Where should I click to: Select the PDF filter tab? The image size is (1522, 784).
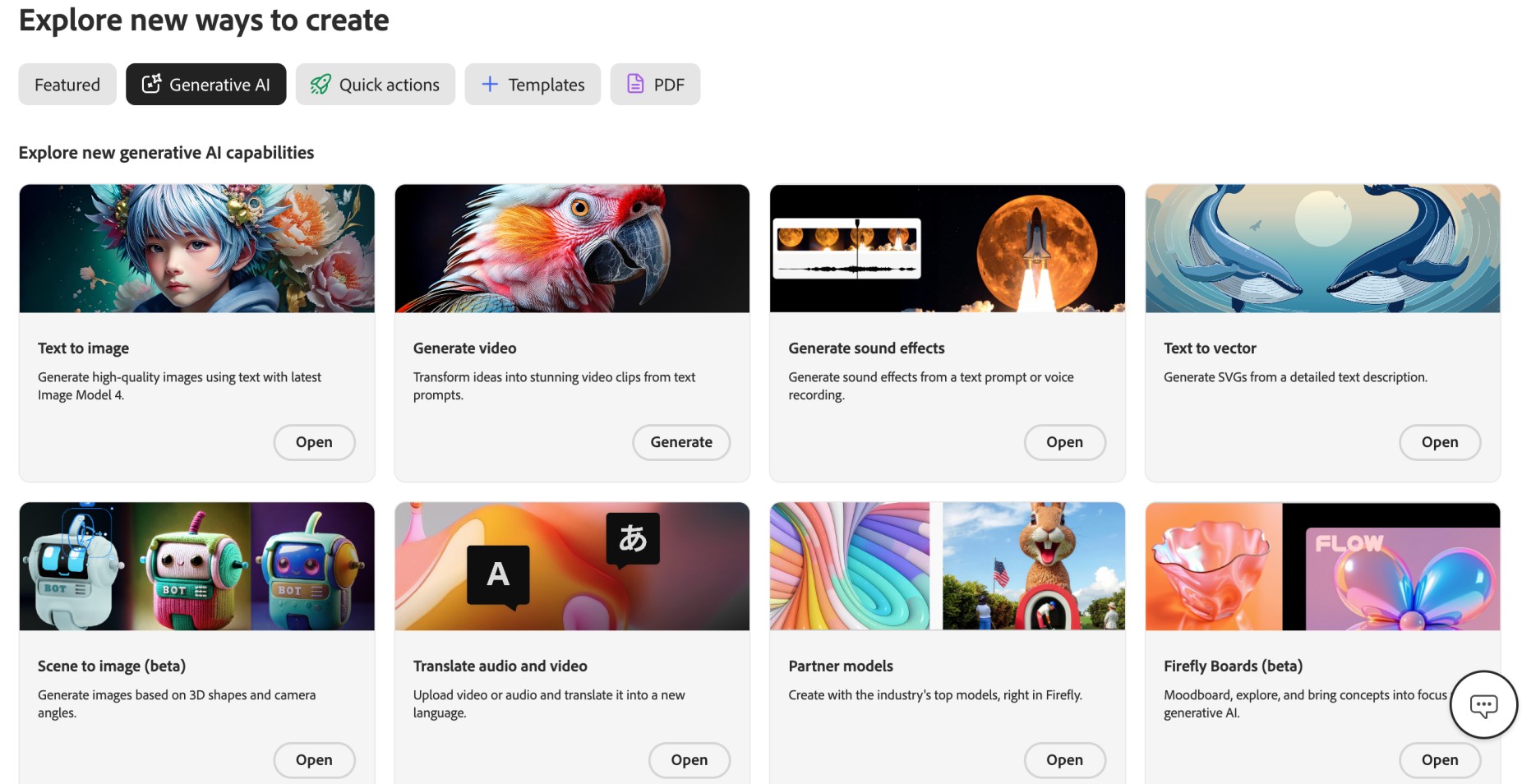point(655,84)
